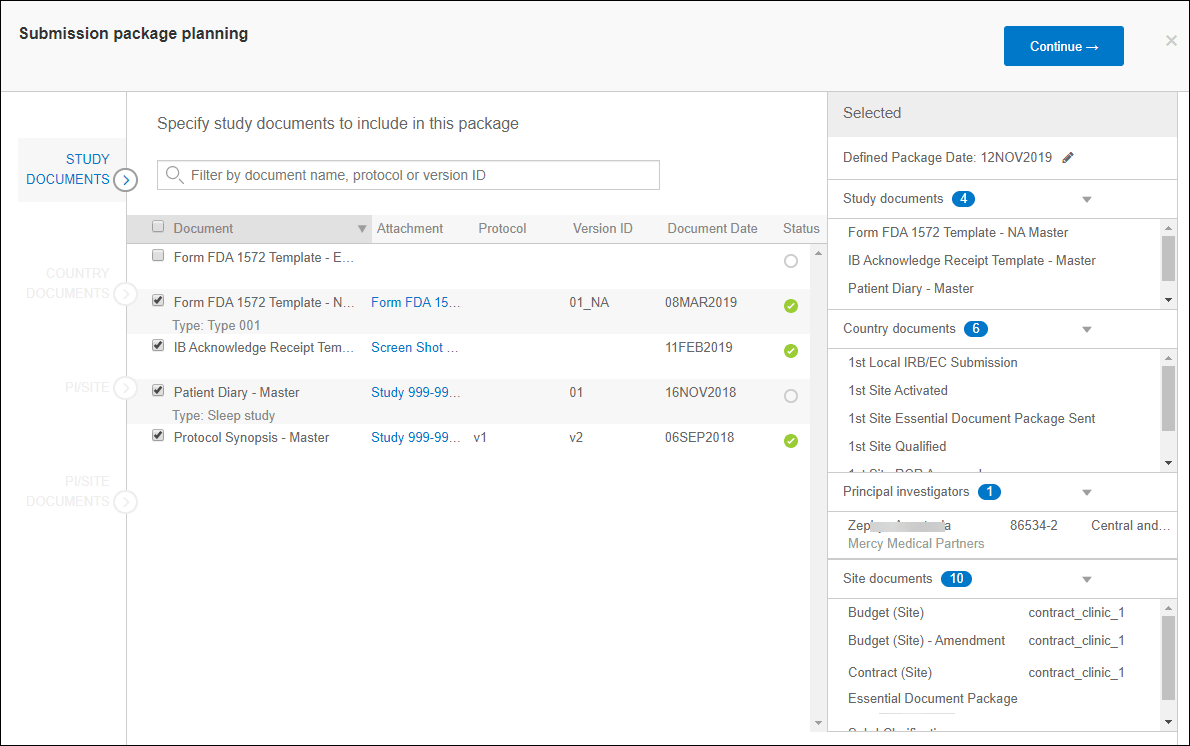
Task: Uncheck the Patient Diary - Master checkbox
Action: pos(157,390)
